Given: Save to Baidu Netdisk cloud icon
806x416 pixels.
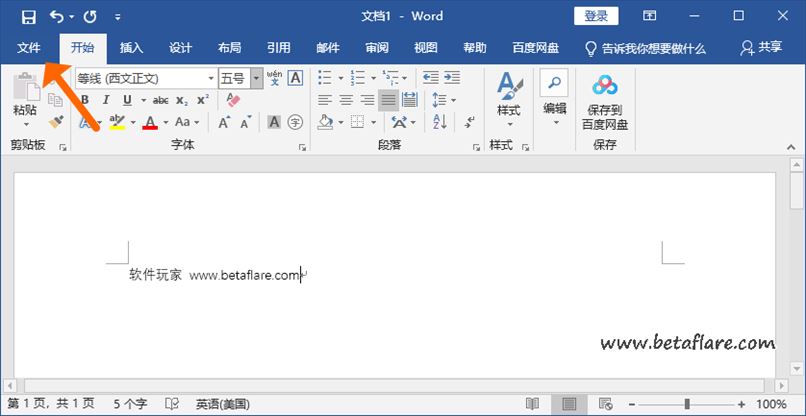Looking at the screenshot, I should [604, 86].
